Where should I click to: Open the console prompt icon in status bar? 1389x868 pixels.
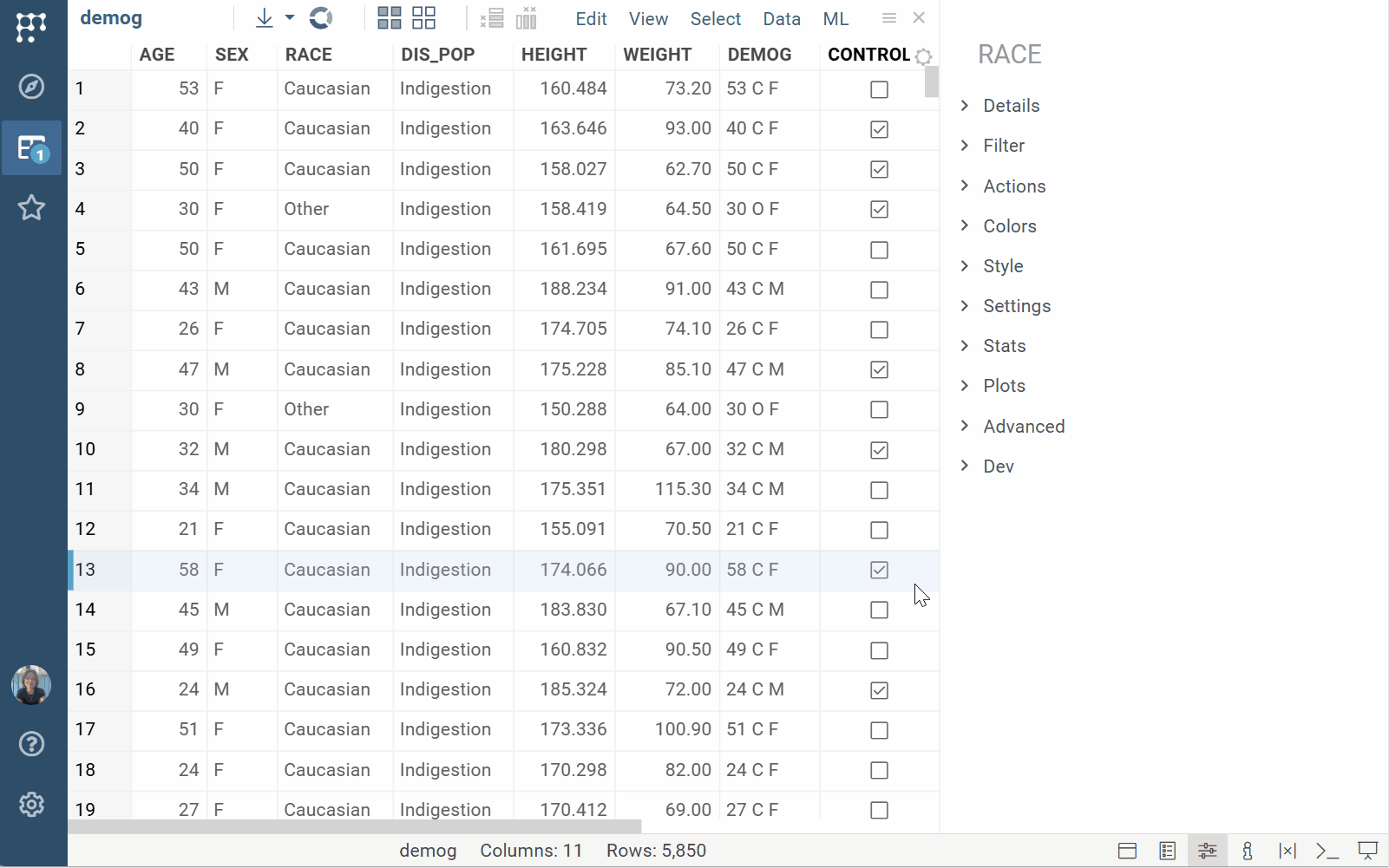coord(1327,851)
